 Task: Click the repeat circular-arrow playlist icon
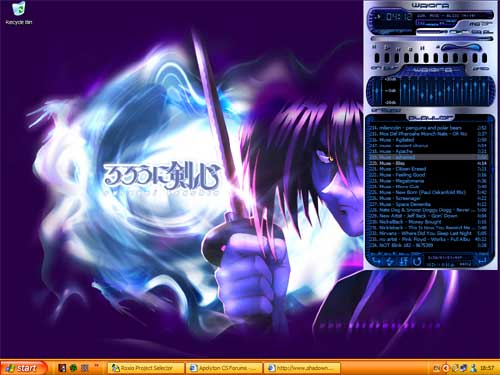[417, 261]
